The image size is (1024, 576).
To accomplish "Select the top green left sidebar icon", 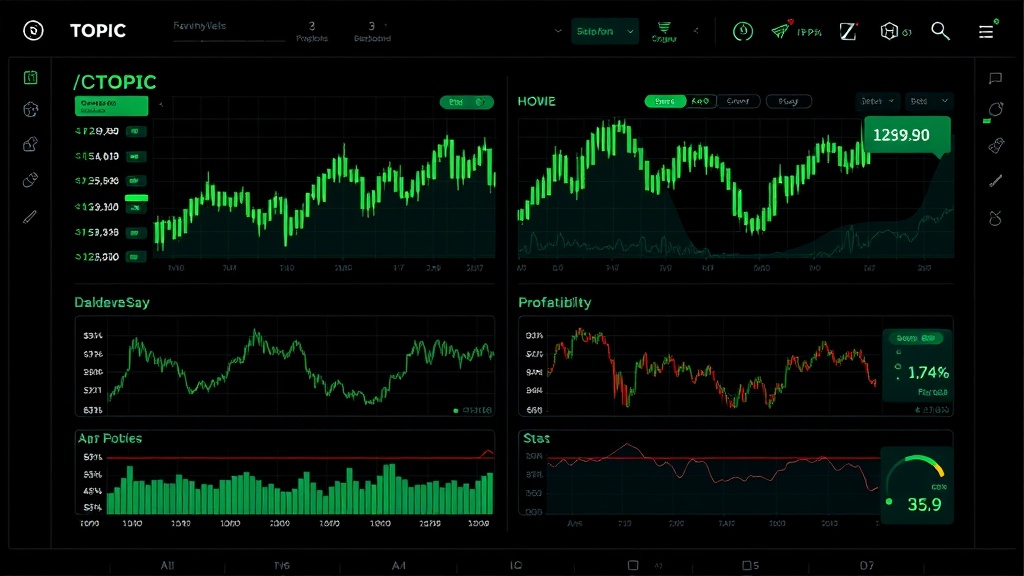I will 31,78.
